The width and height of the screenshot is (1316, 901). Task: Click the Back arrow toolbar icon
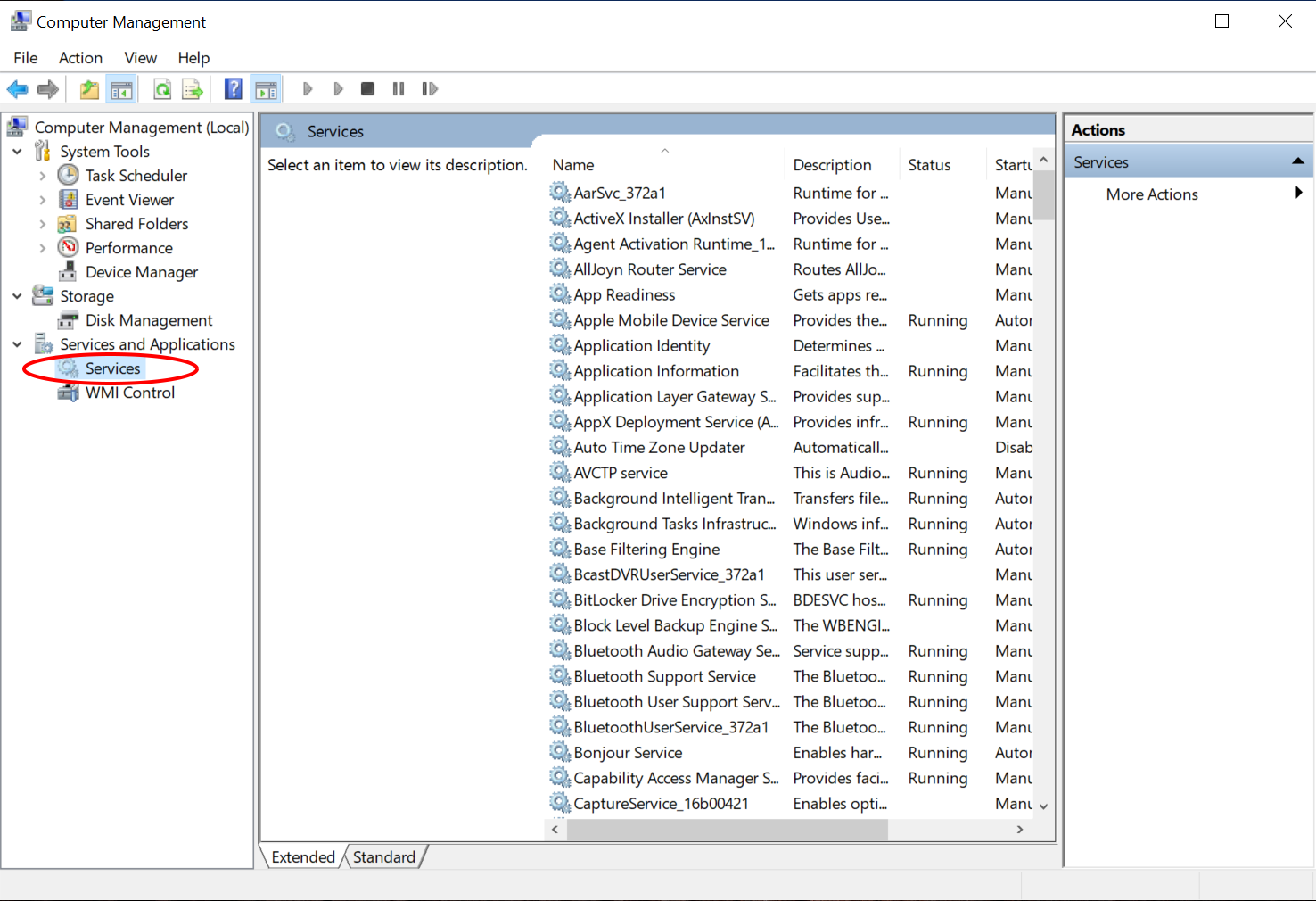17,89
